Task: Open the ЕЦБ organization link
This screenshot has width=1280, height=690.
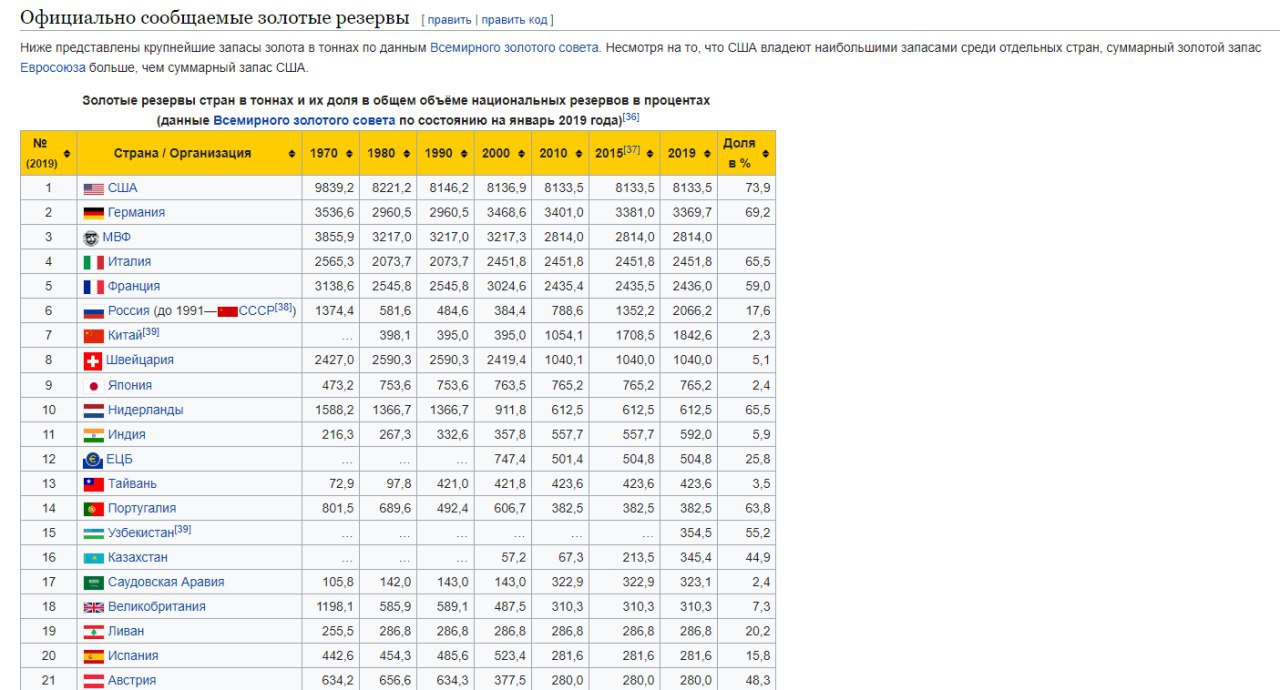Action: tap(120, 460)
